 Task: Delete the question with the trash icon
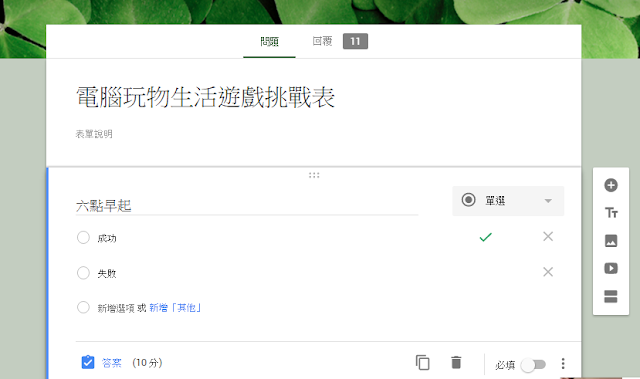pos(456,362)
